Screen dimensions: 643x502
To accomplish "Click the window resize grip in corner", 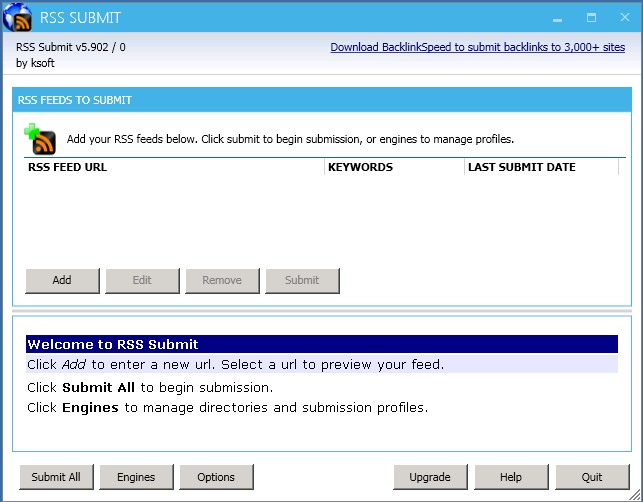I will tap(634, 494).
